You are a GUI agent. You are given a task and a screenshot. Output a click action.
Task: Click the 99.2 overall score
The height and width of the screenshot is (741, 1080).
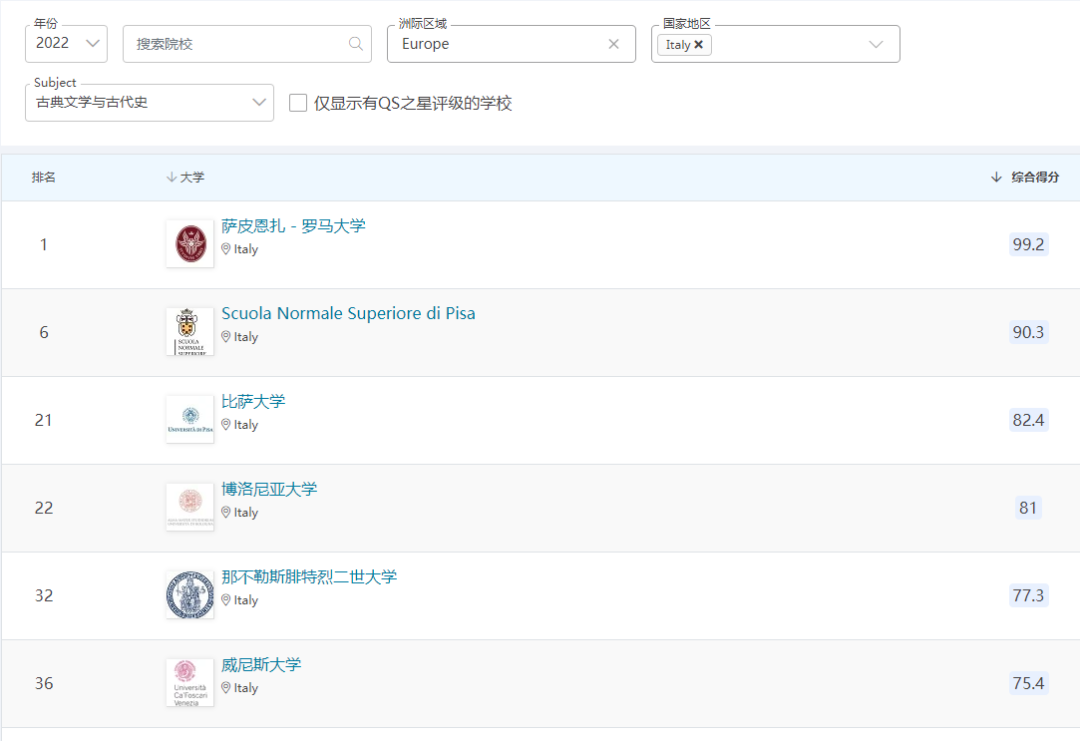pos(1028,244)
